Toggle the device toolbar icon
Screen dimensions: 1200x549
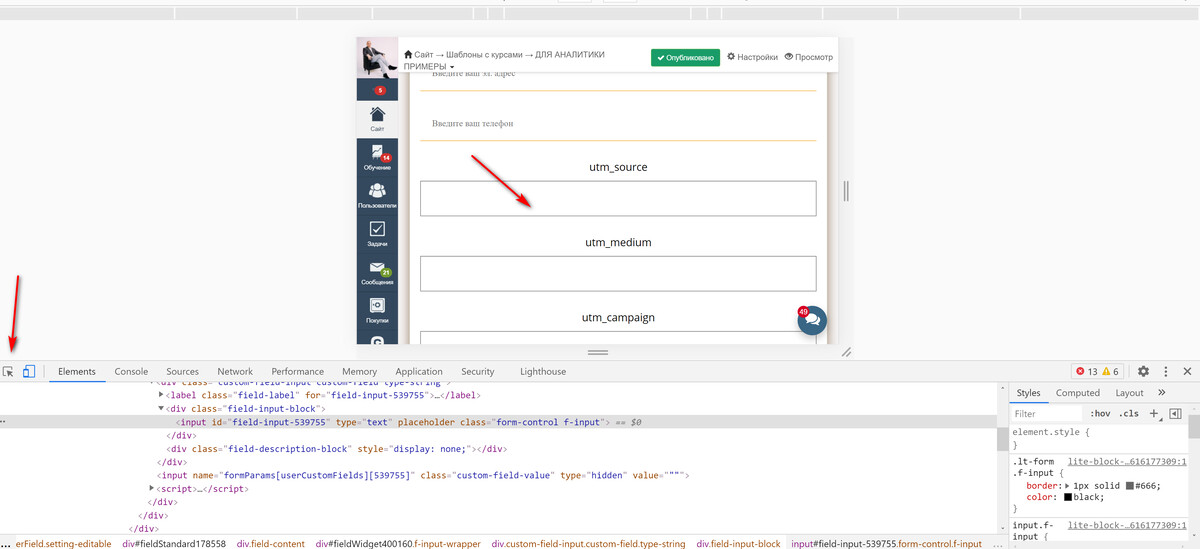point(29,371)
